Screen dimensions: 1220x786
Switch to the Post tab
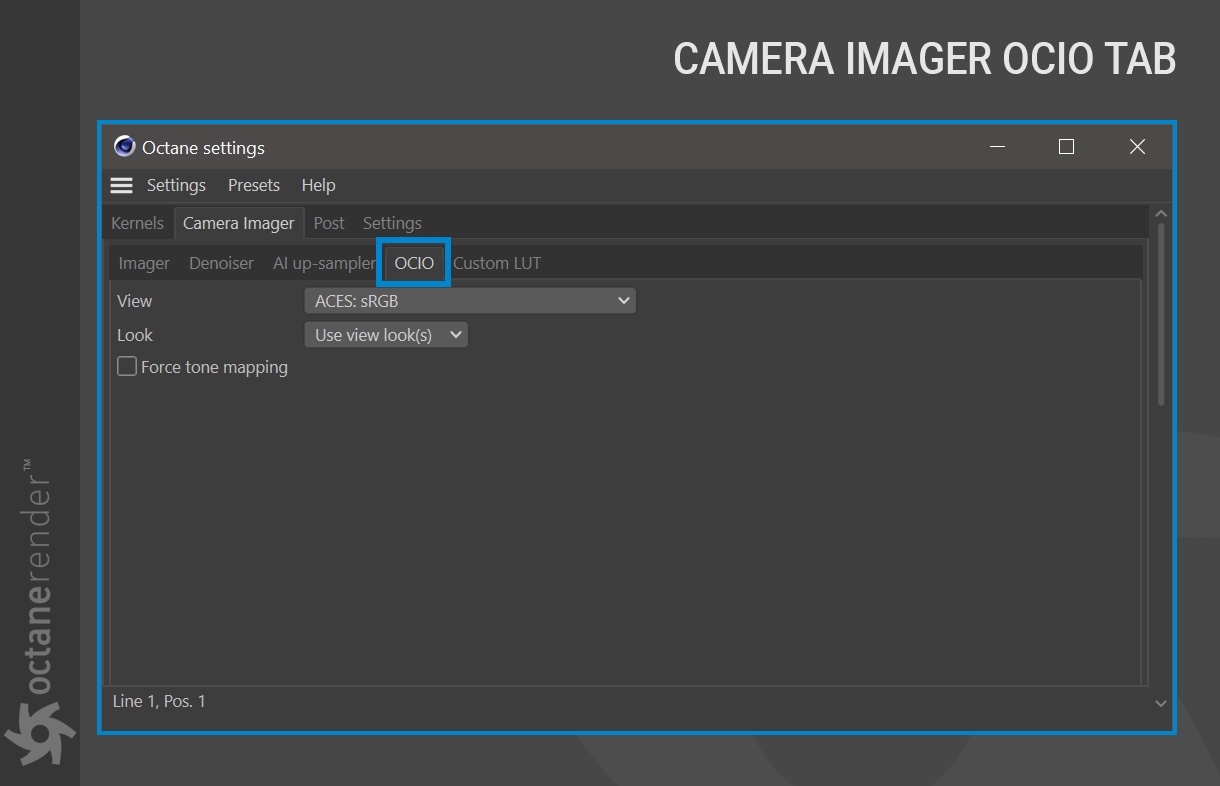[329, 223]
